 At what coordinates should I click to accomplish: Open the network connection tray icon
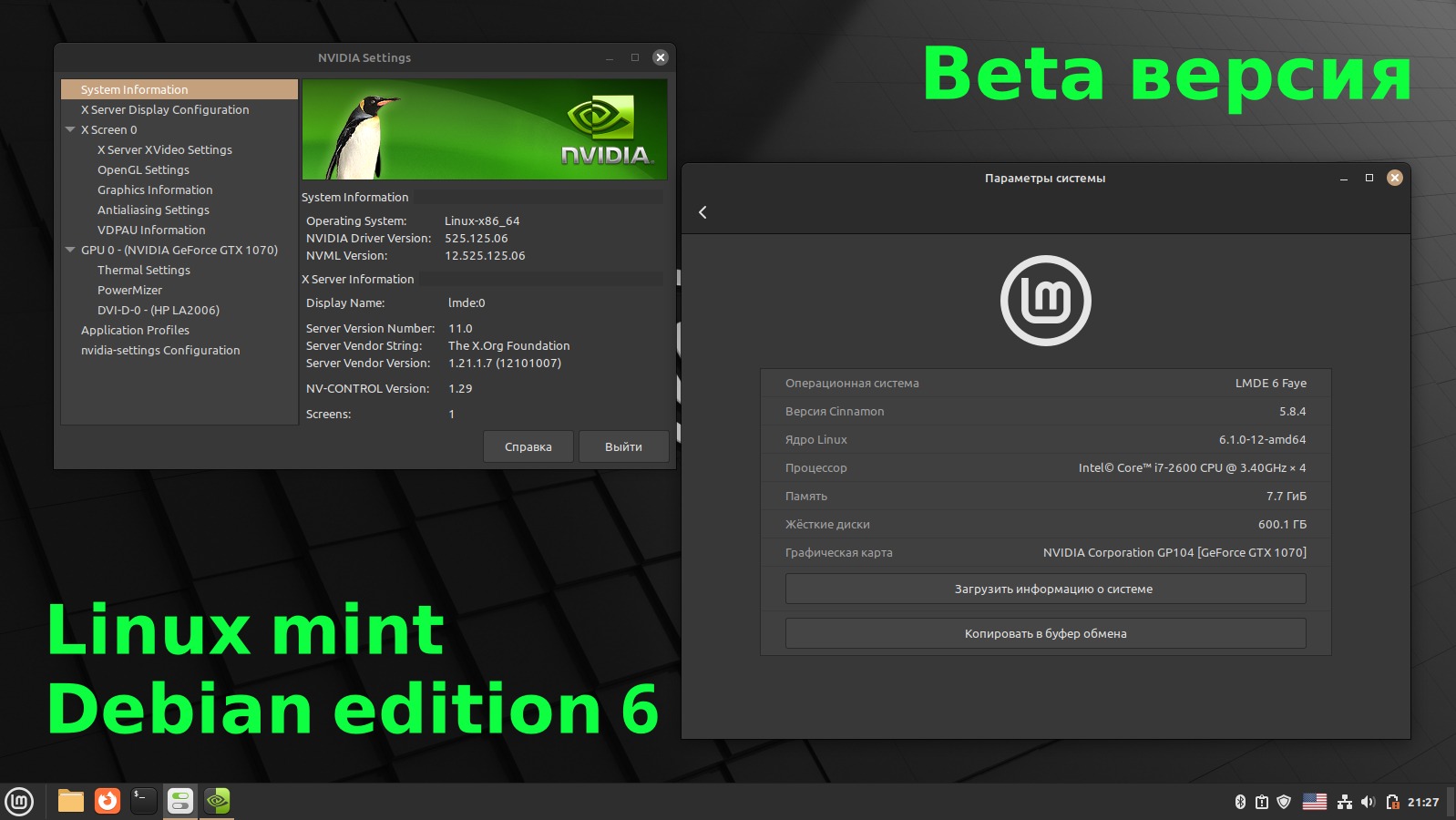(x=1345, y=802)
